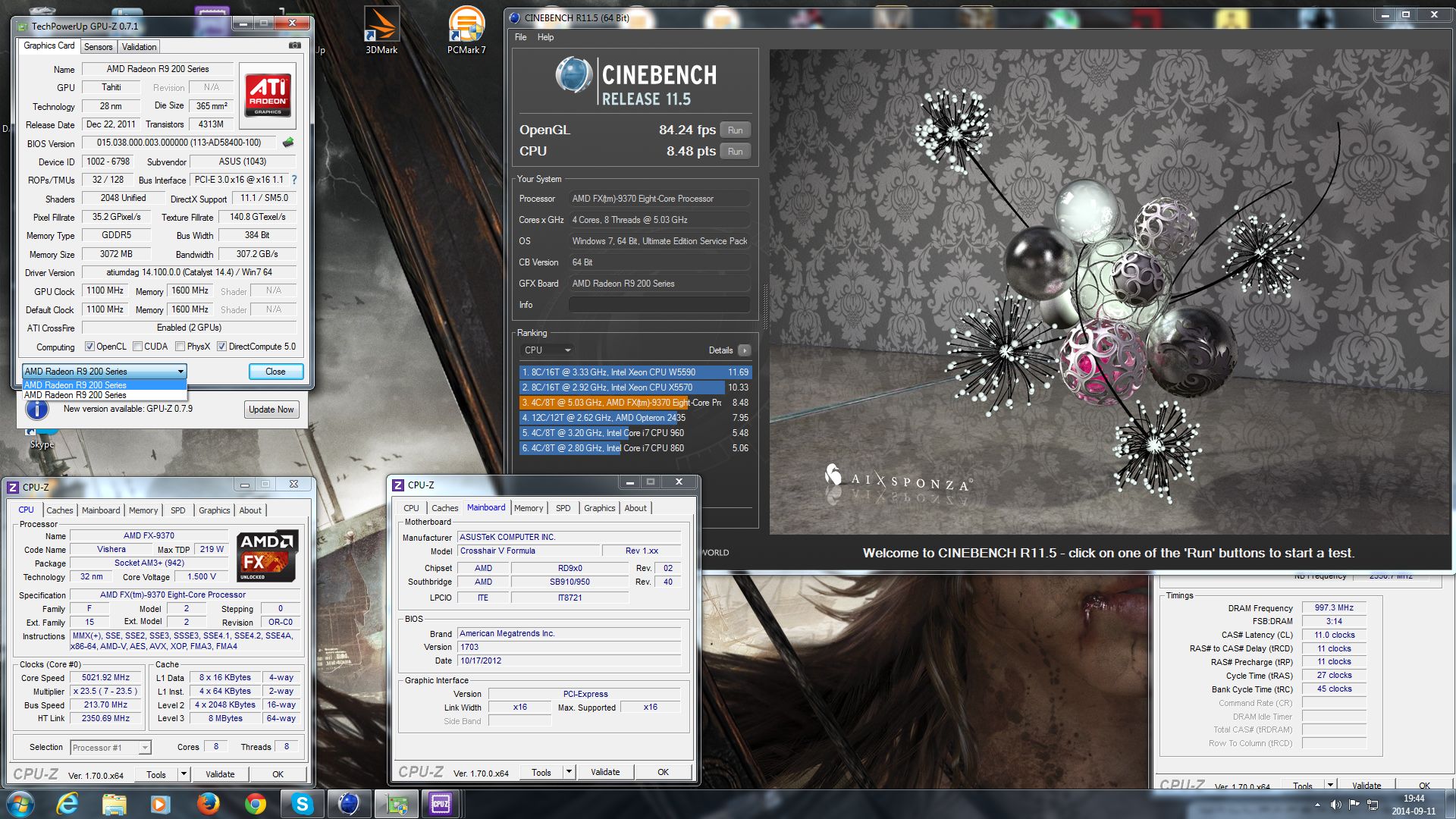Screen dimensions: 1456x819
Task: Open the 3DMark desktop shortcut
Action: 381,31
